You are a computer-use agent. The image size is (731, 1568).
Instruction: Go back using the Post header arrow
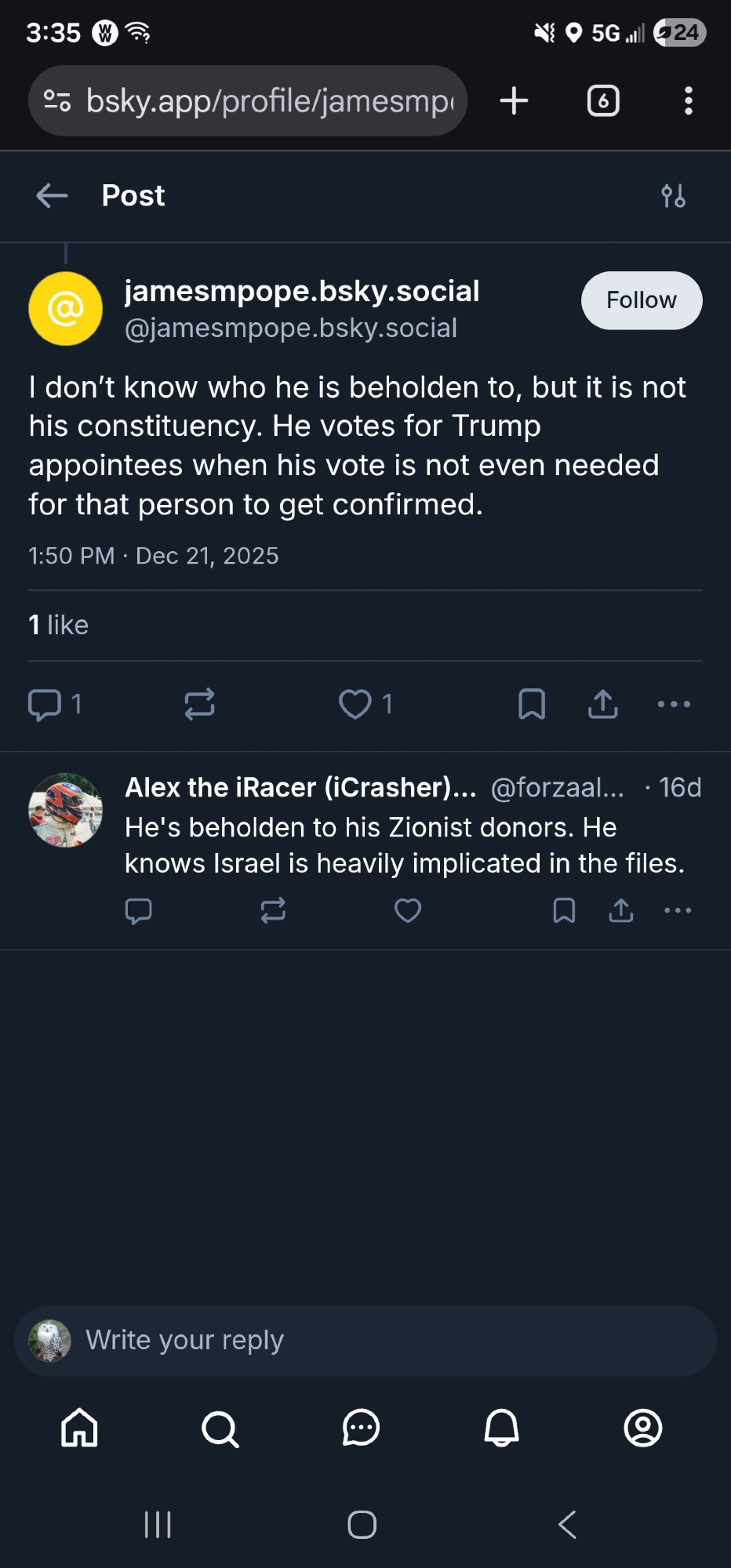pyautogui.click(x=53, y=195)
